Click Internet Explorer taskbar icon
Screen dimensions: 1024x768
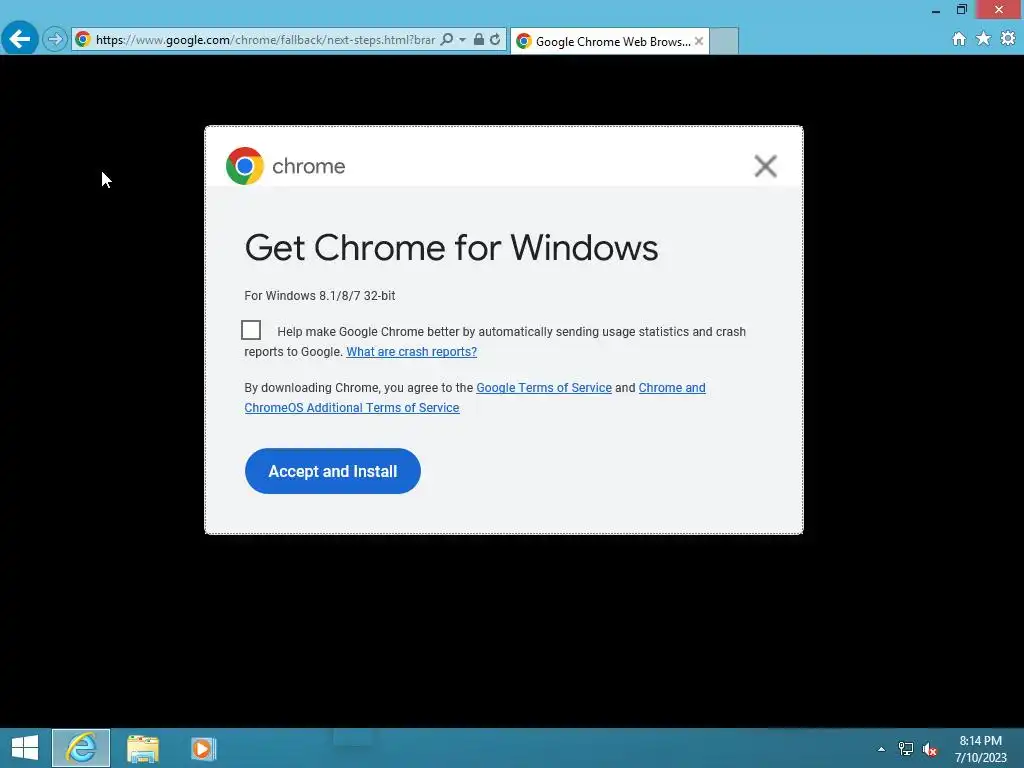(81, 748)
